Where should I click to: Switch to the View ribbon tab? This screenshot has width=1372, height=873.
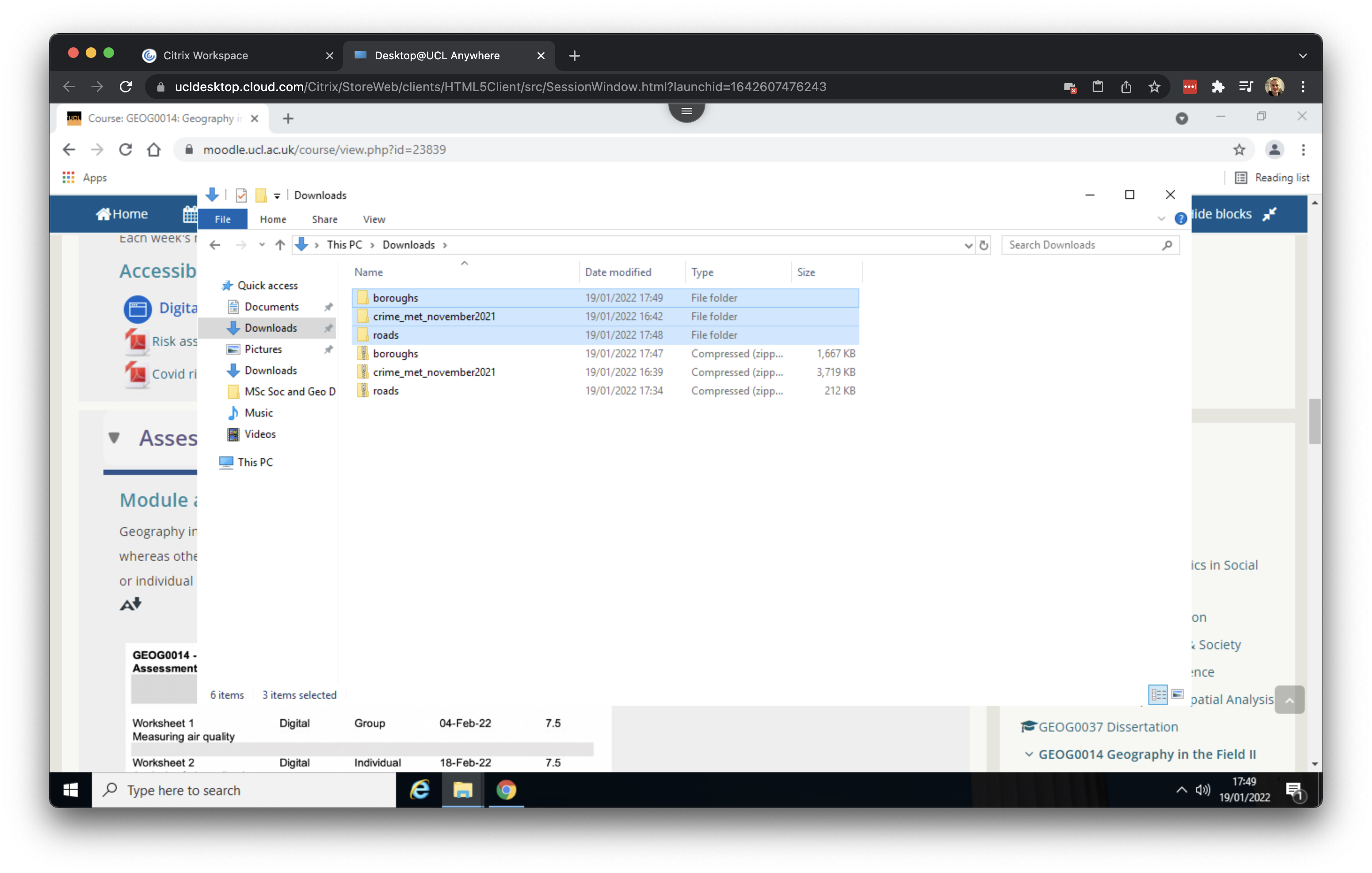(374, 219)
